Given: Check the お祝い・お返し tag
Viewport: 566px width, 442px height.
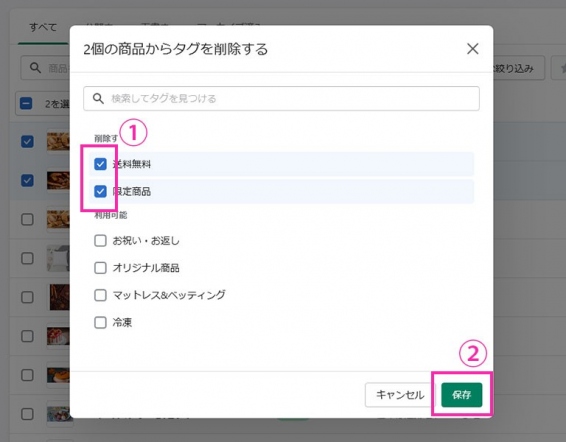Looking at the screenshot, I should (x=100, y=240).
